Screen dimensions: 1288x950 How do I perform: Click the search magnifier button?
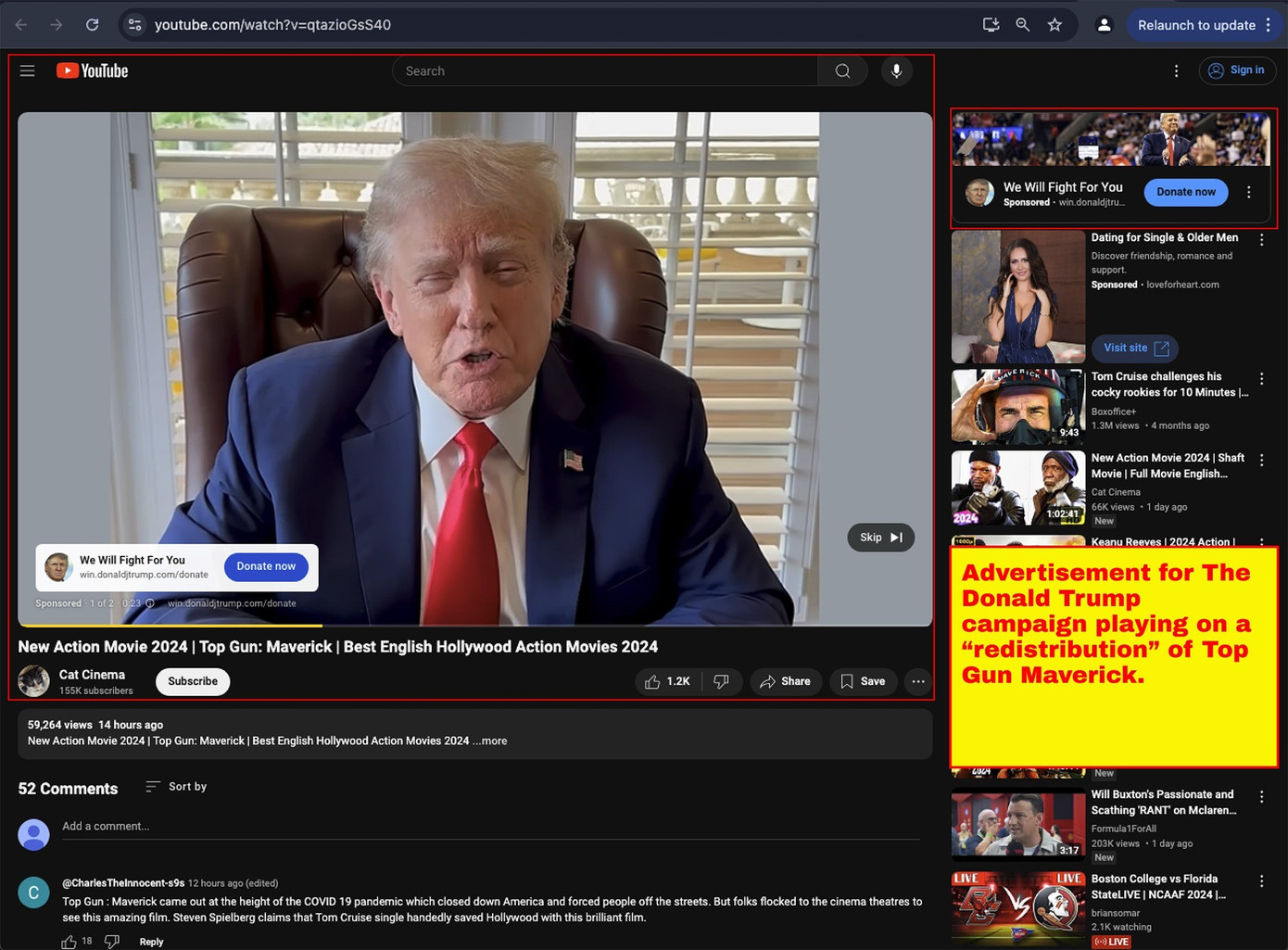pos(842,71)
